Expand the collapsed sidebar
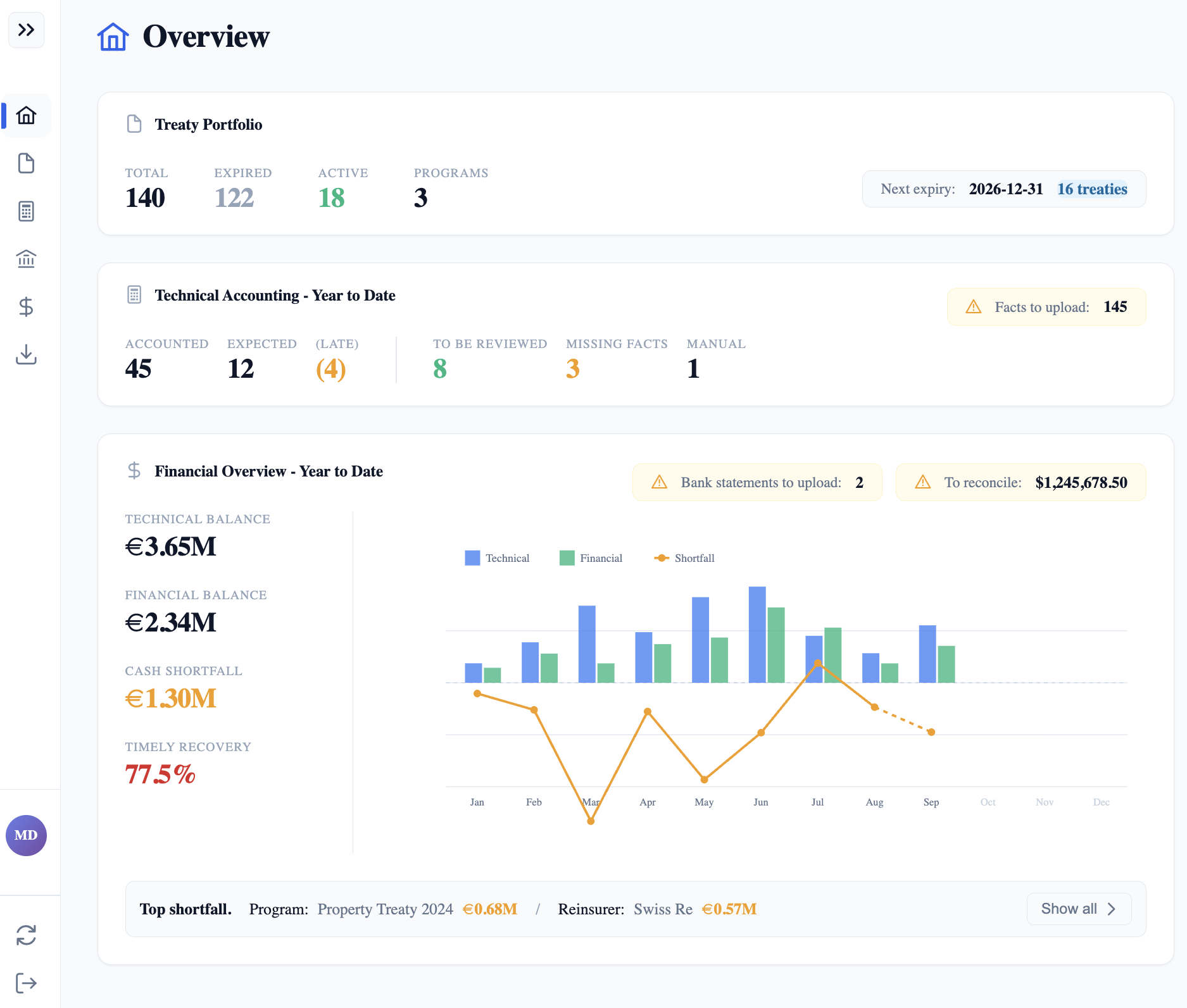The height and width of the screenshot is (1008, 1187). (x=26, y=30)
